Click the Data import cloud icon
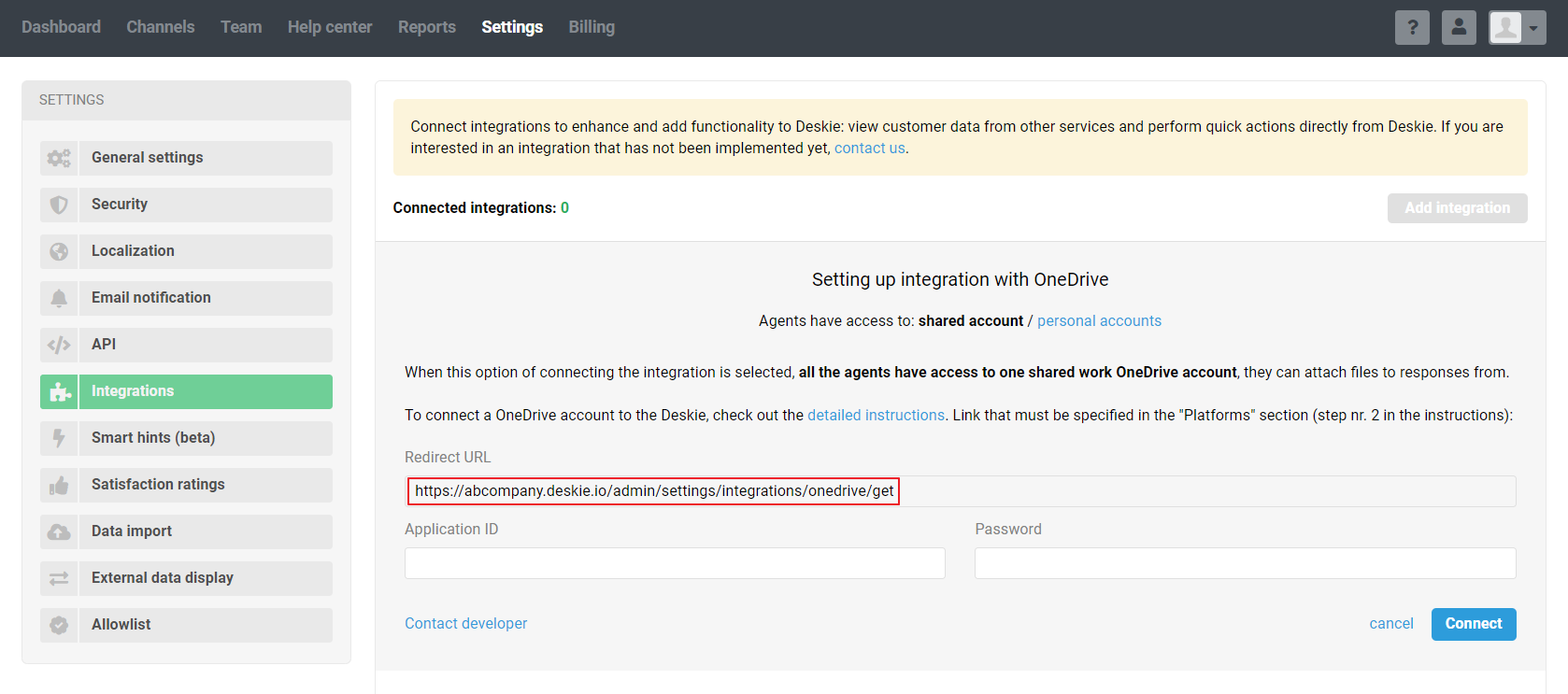This screenshot has height=694, width=1568. click(59, 531)
